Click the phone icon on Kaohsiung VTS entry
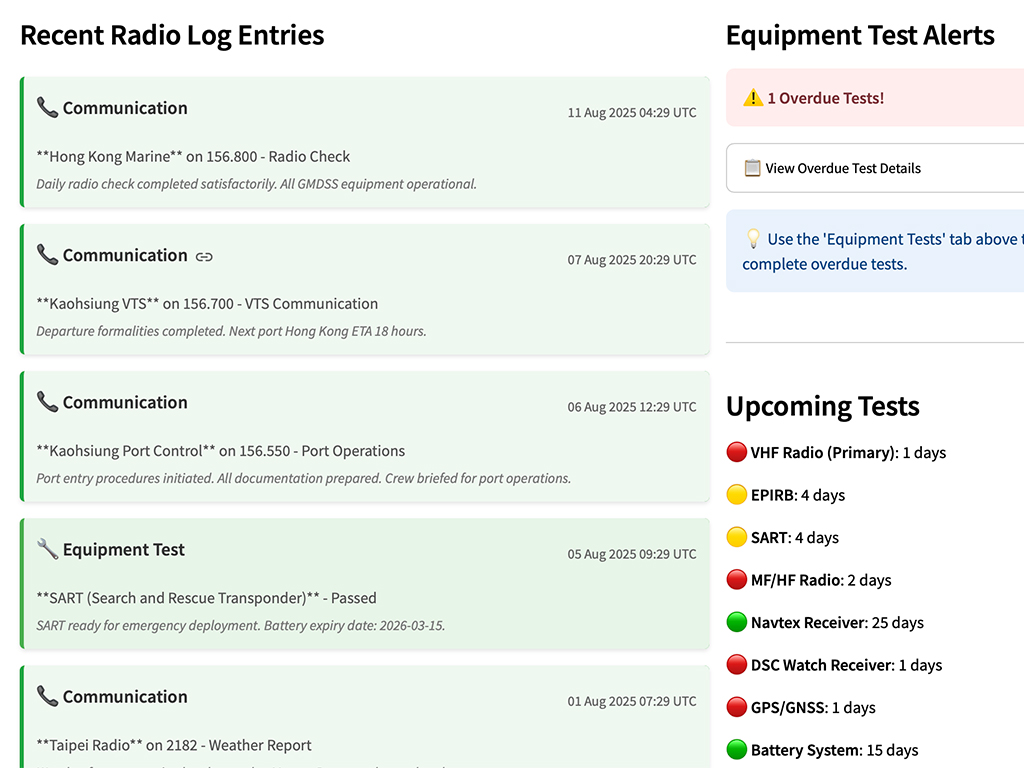Image resolution: width=1024 pixels, height=768 pixels. 47,255
